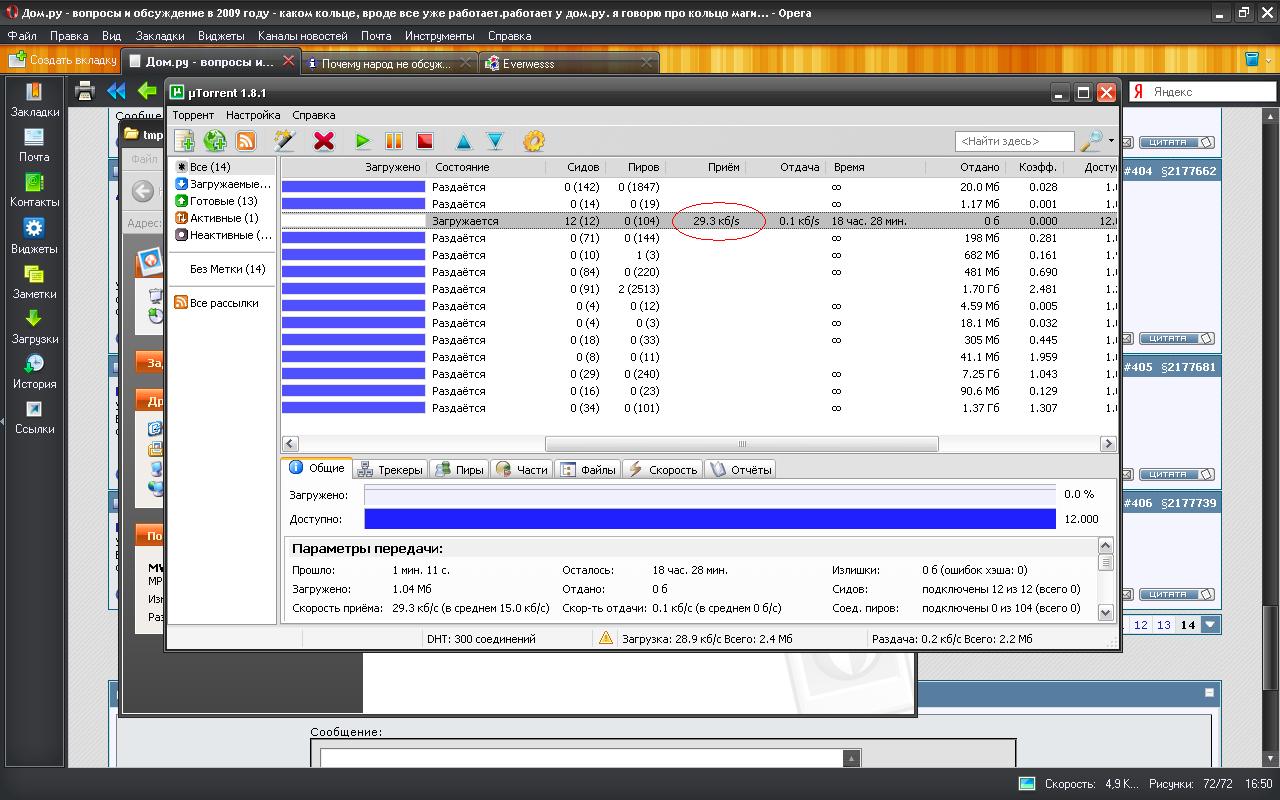
Task: Click the Найти здесь search field
Action: (1013, 141)
